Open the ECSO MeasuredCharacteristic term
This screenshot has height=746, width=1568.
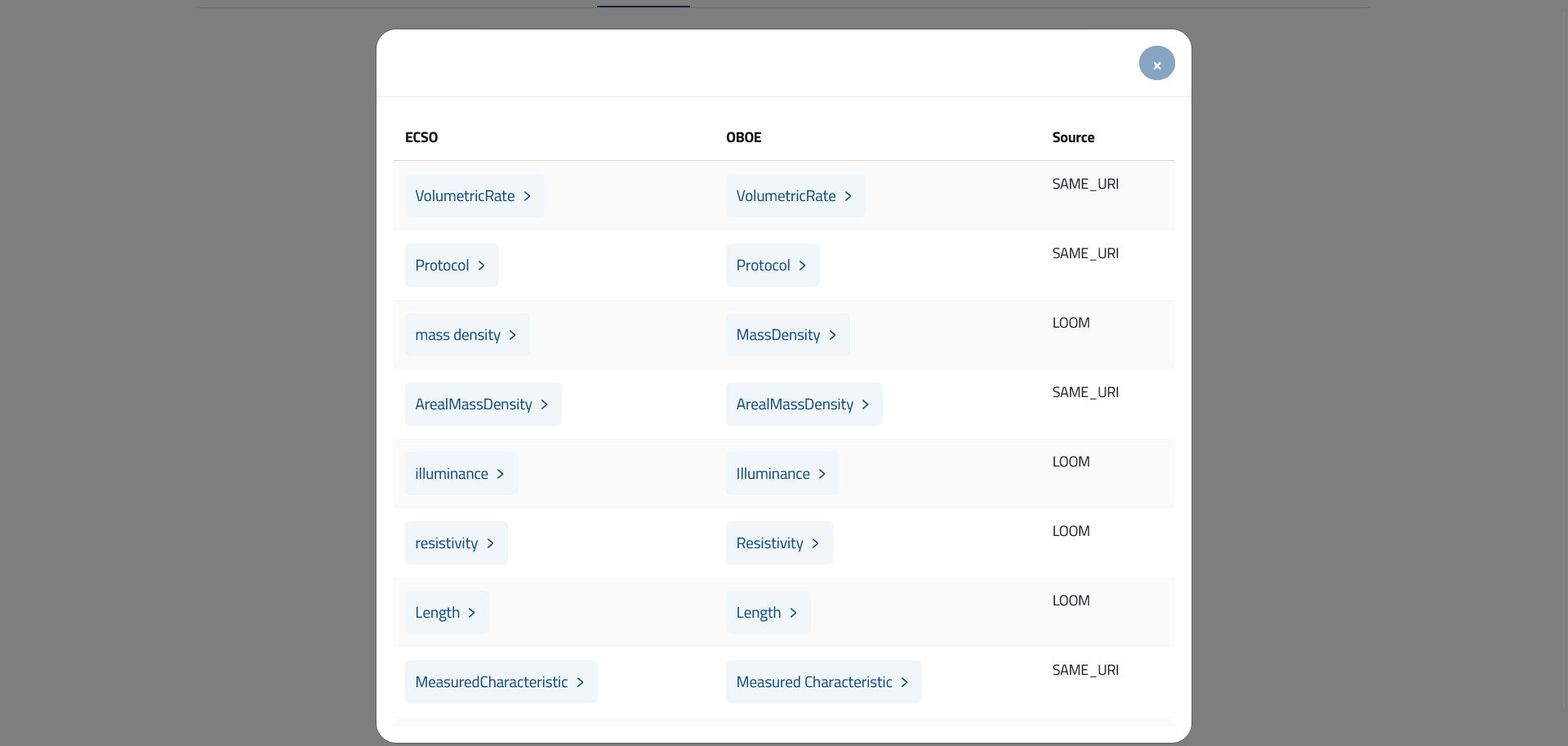click(x=491, y=681)
